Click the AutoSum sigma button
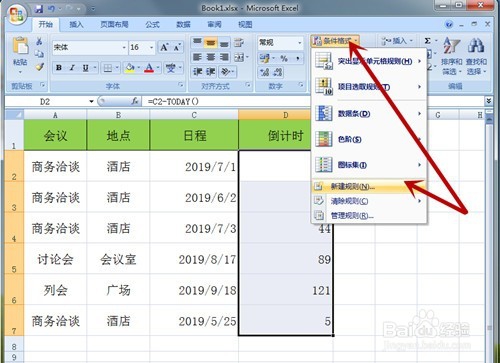This screenshot has width=500, height=363. click(x=428, y=41)
